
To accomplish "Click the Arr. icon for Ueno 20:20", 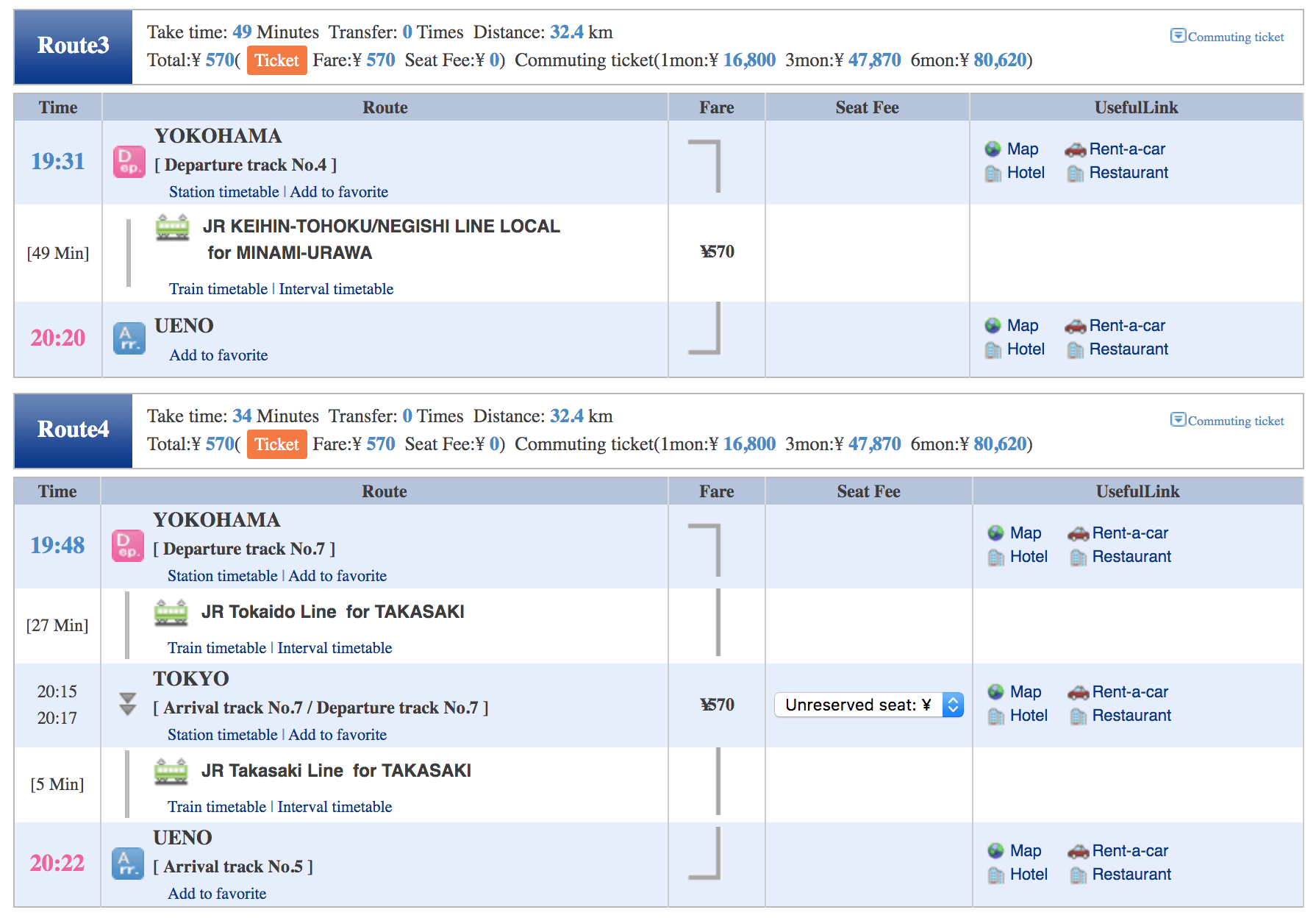I will point(129,339).
